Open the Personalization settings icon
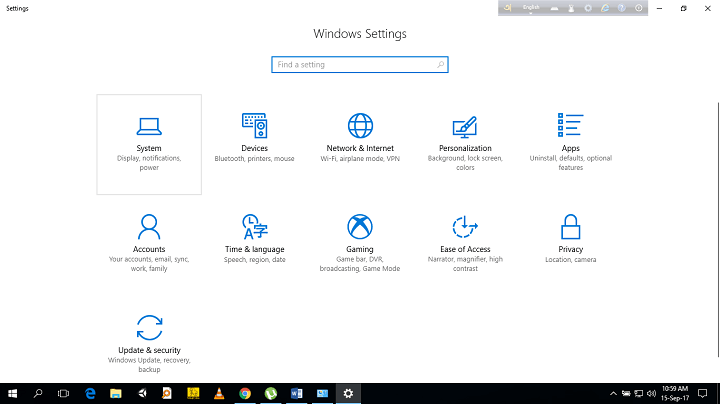Screen dimensions: 720x404 (x=465, y=127)
